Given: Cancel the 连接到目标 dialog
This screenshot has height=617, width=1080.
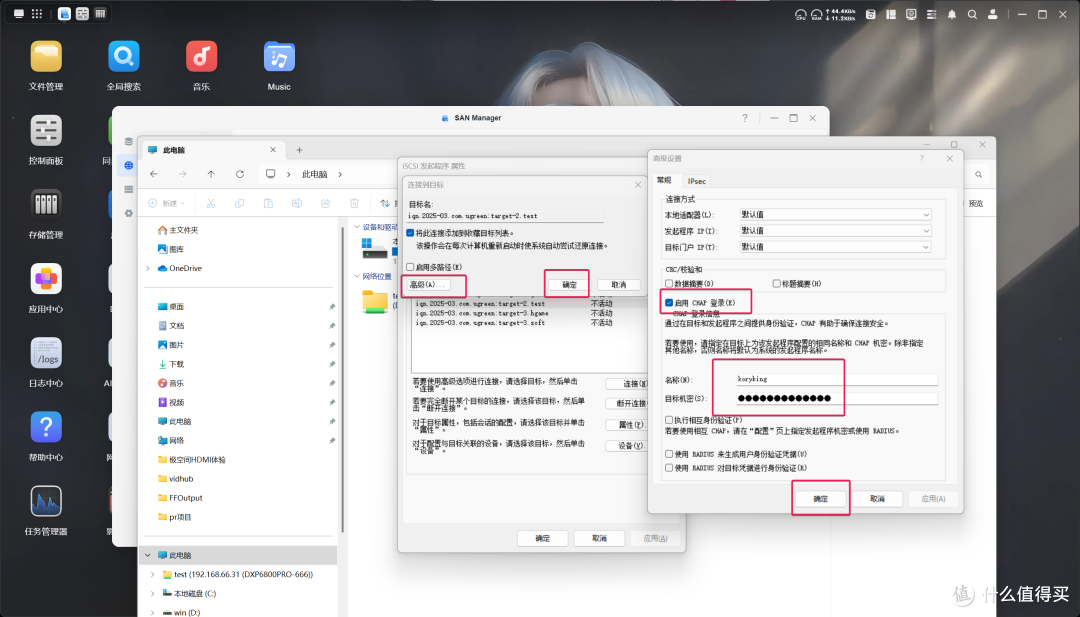Looking at the screenshot, I should point(619,284).
